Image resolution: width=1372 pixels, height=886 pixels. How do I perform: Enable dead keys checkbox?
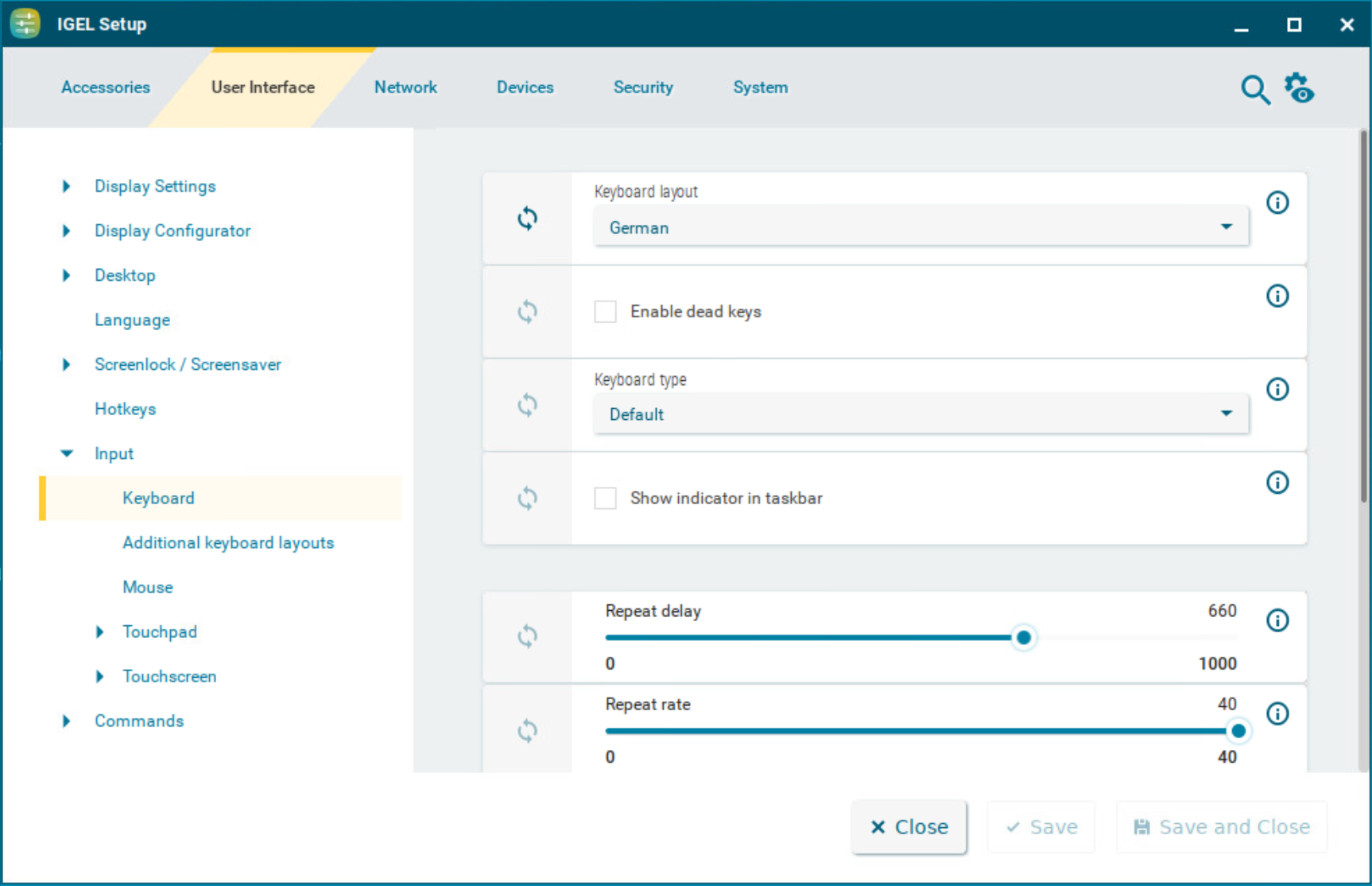point(606,312)
